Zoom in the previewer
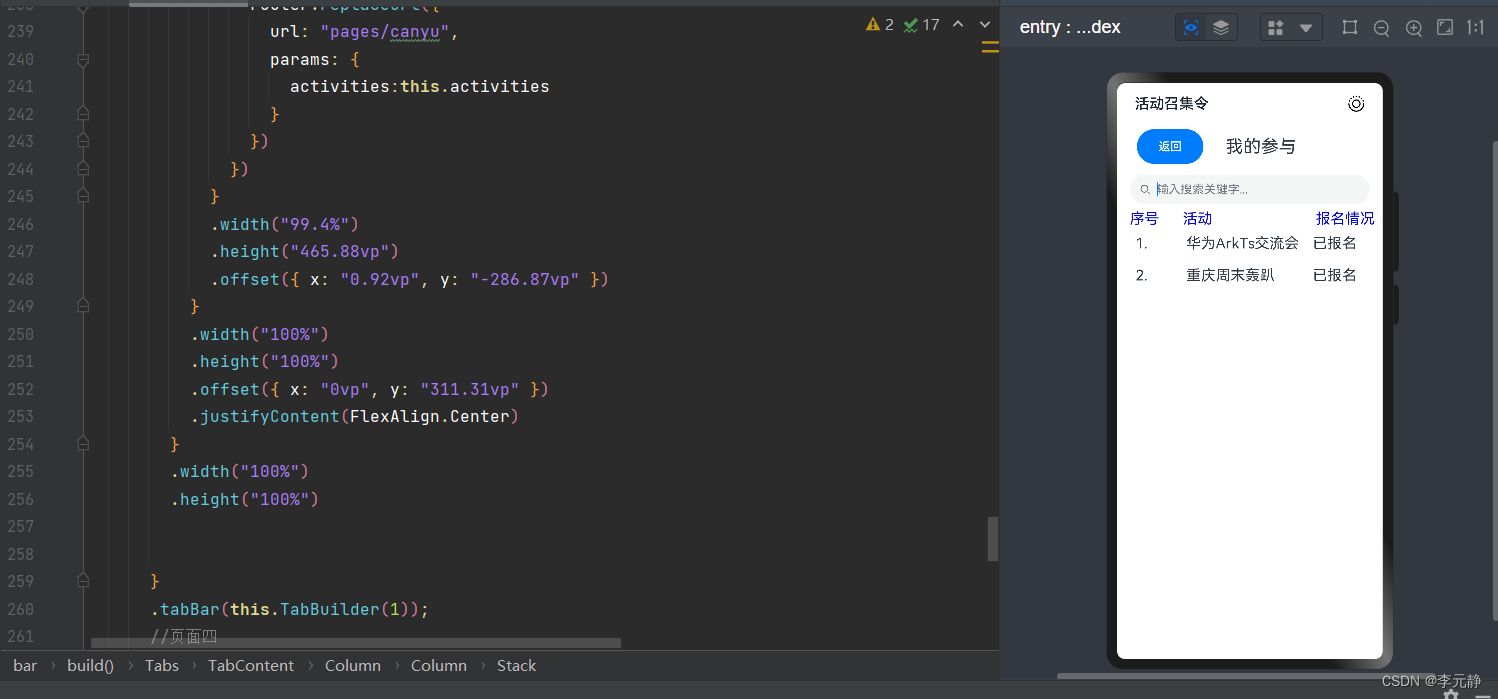This screenshot has width=1498, height=699. [1414, 28]
